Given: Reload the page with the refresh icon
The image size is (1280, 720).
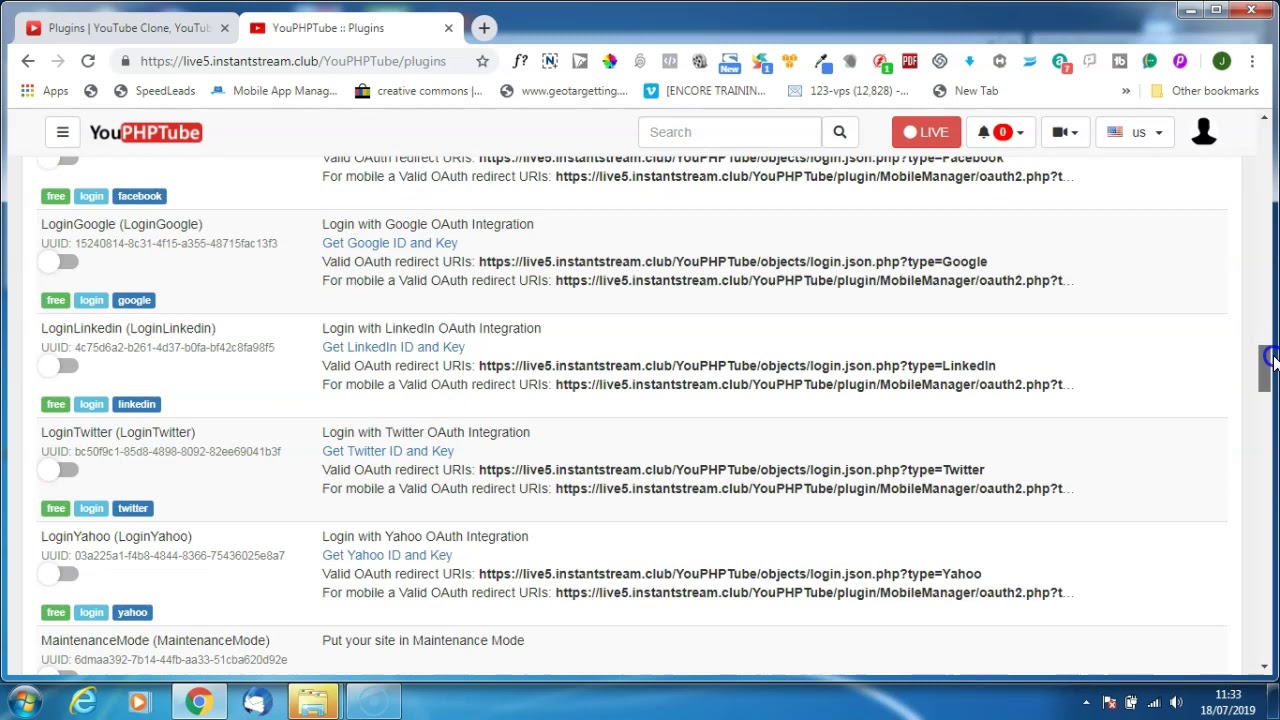Looking at the screenshot, I should [88, 61].
